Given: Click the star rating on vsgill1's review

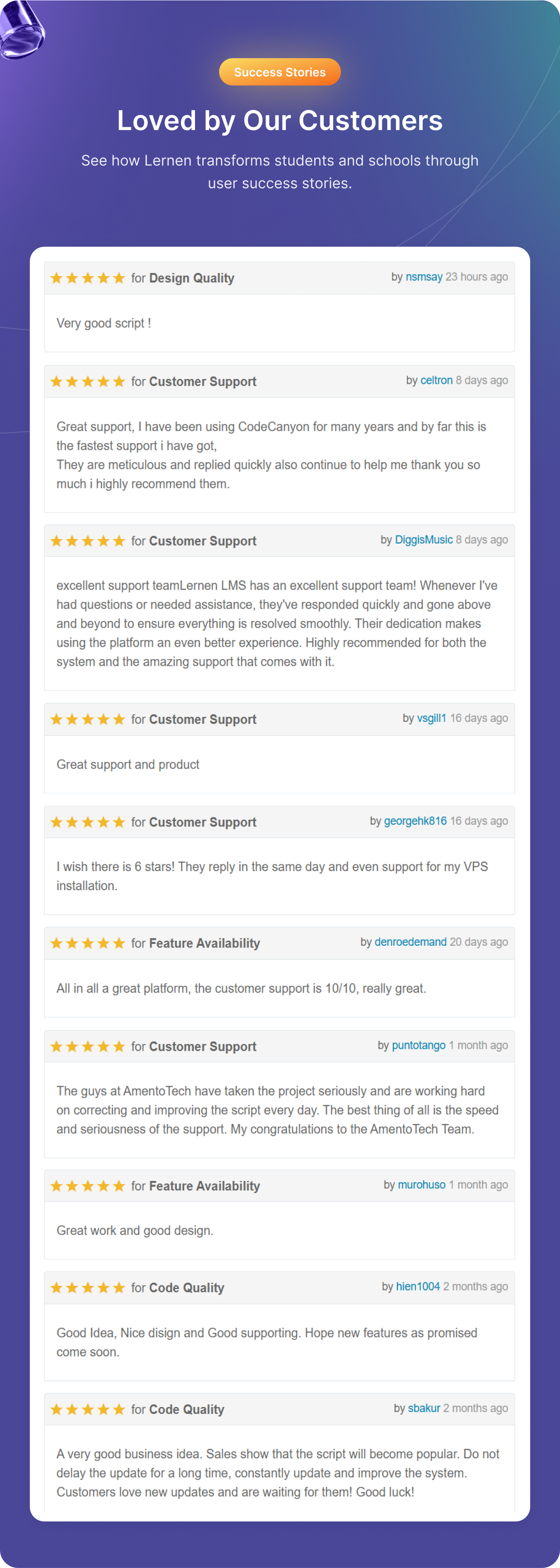Looking at the screenshot, I should [88, 720].
